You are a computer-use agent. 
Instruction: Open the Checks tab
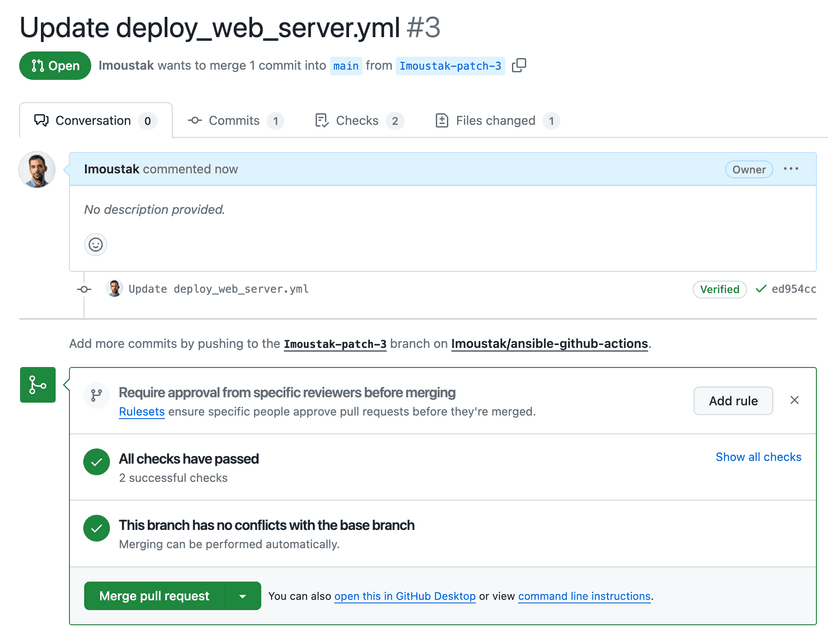click(x=357, y=121)
